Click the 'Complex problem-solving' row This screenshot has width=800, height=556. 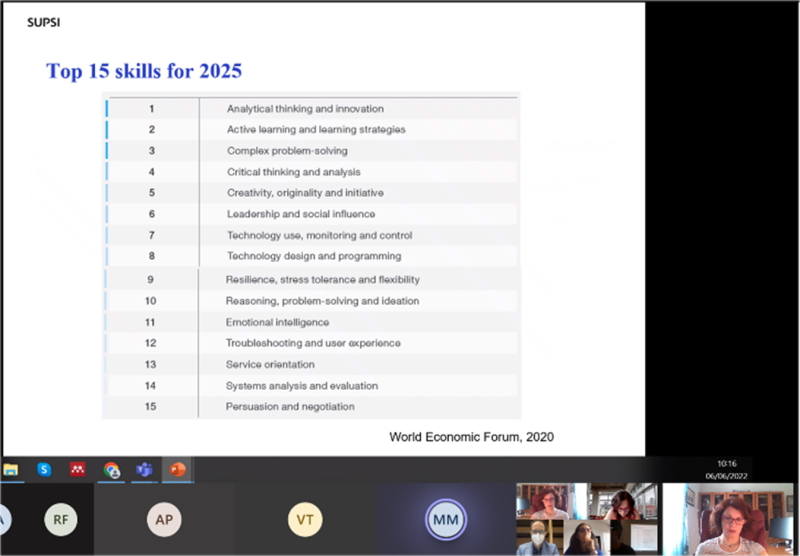tap(287, 151)
